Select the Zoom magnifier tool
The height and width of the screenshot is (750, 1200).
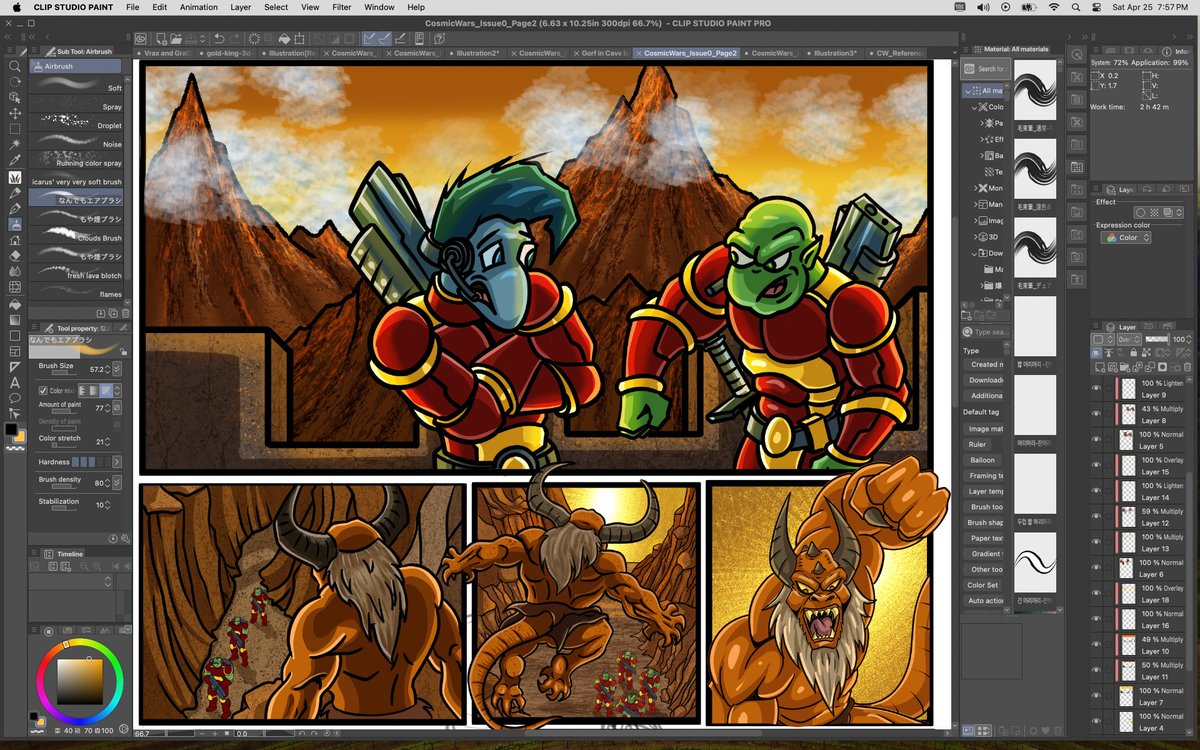[14, 66]
